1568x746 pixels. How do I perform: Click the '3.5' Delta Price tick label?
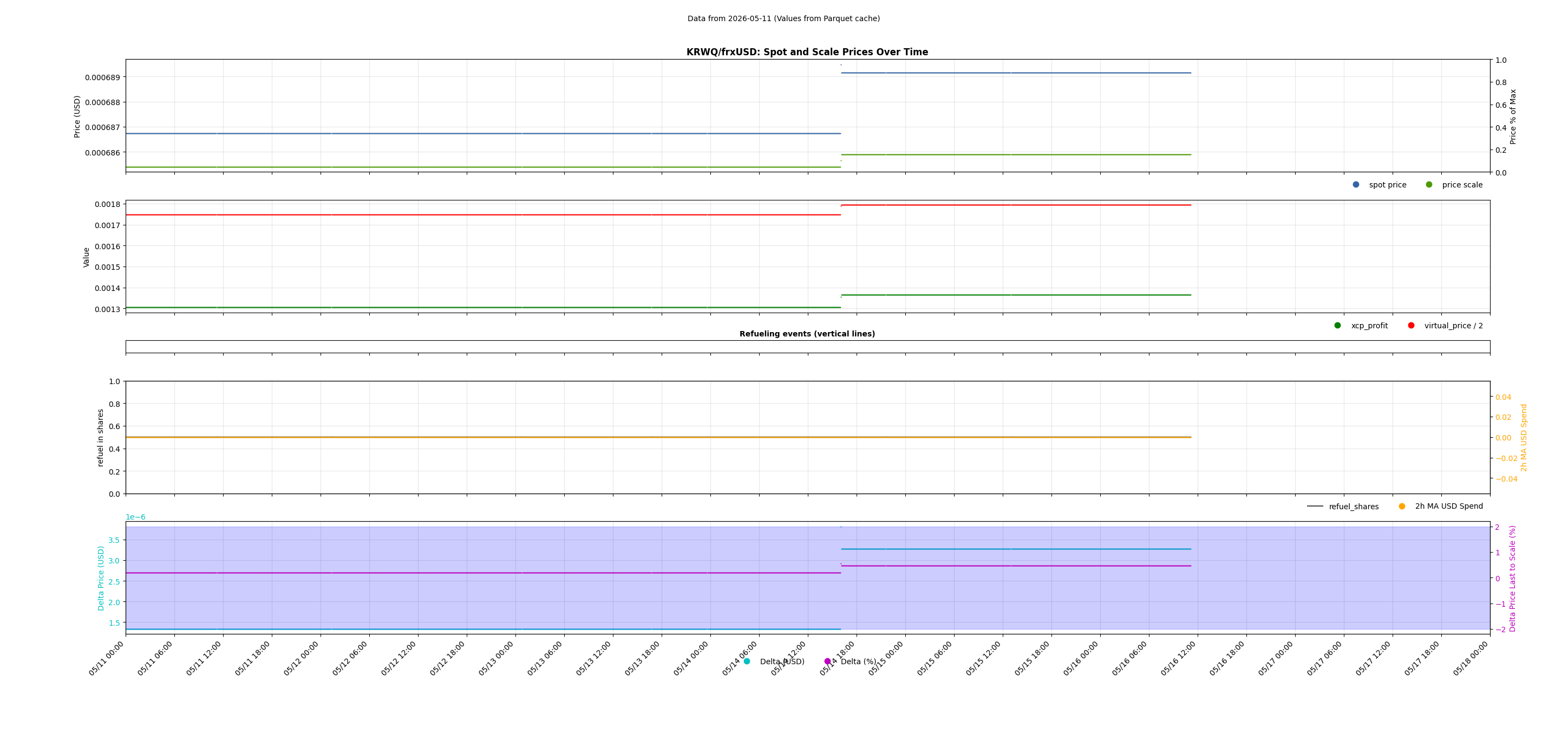[x=114, y=540]
